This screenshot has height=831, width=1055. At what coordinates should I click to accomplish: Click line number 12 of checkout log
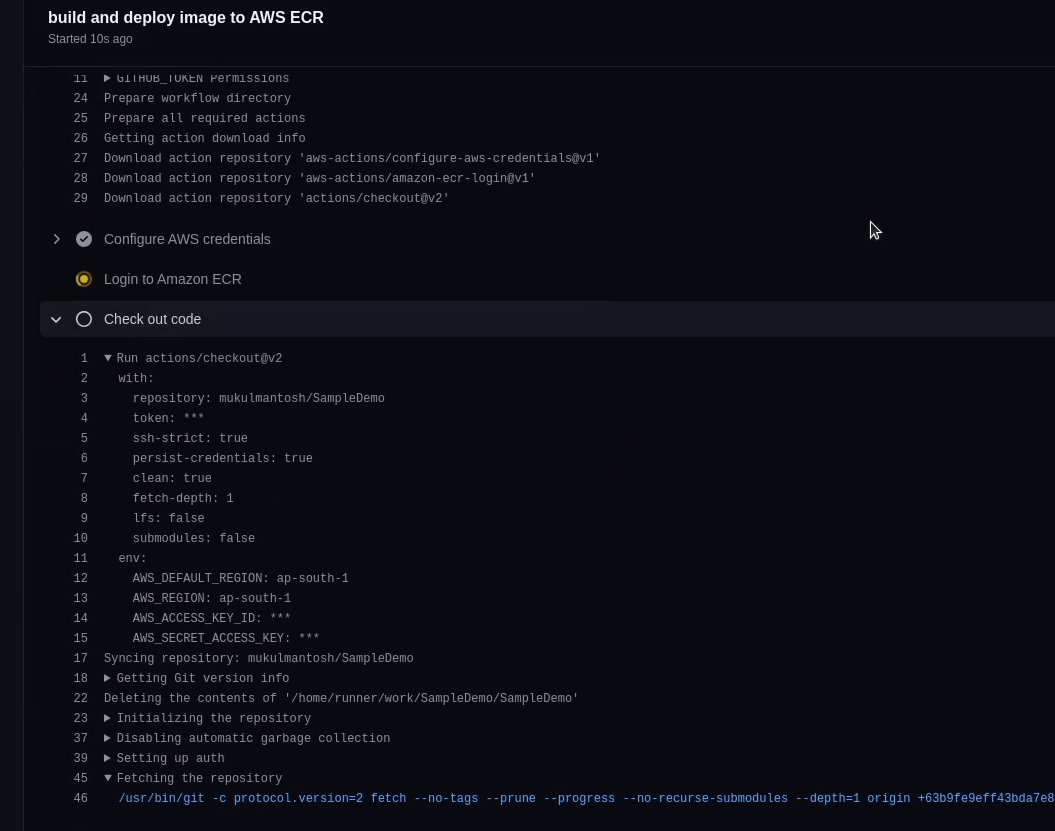click(x=80, y=578)
